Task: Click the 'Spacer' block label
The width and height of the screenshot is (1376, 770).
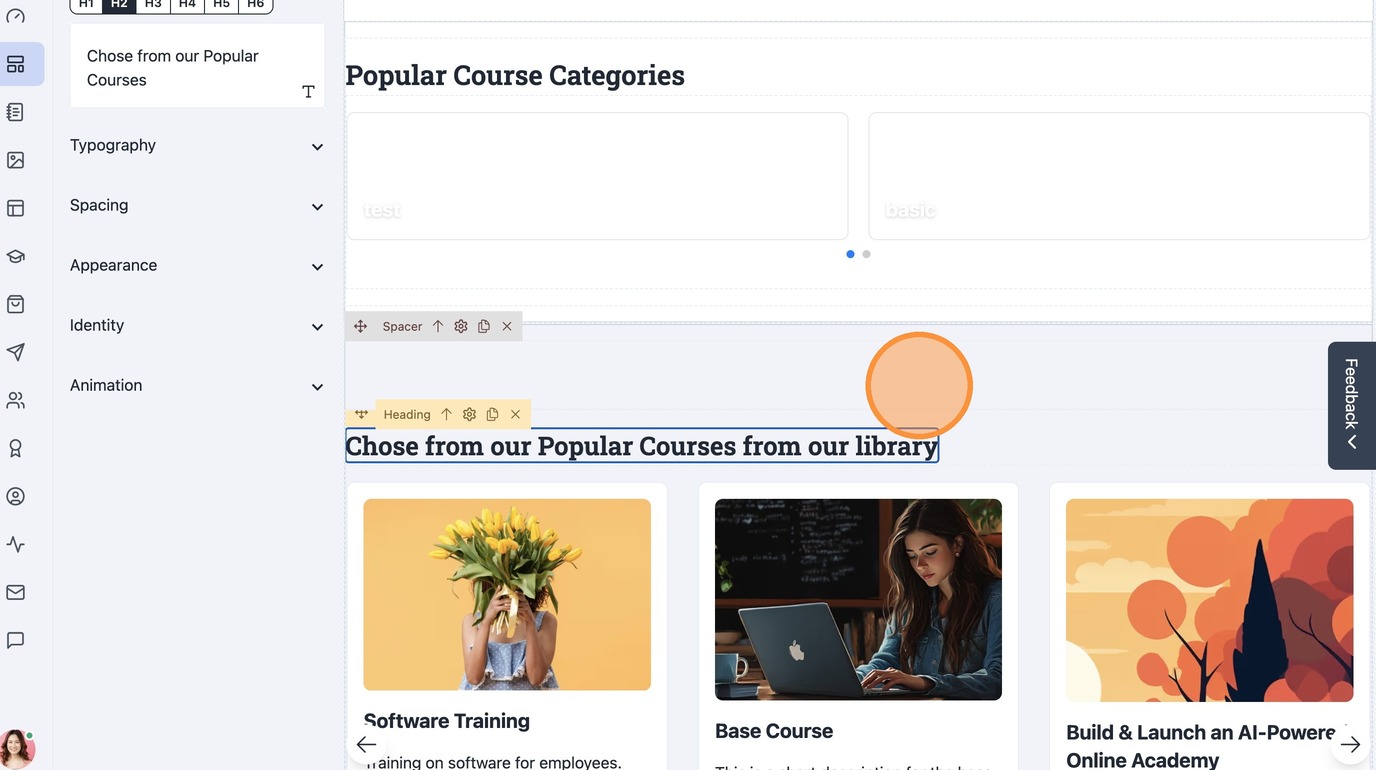Action: pos(402,327)
